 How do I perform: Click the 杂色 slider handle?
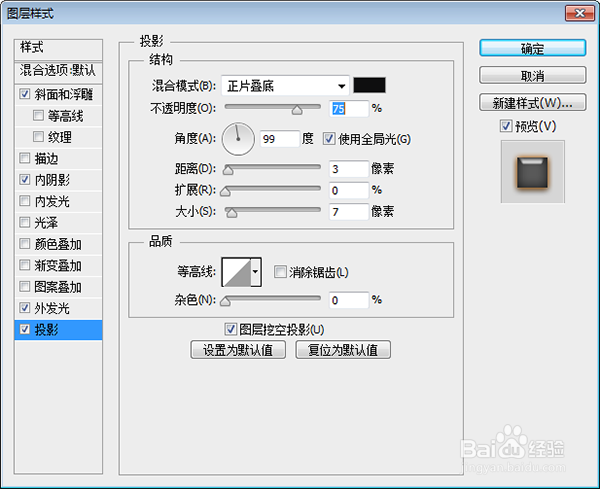coord(225,302)
